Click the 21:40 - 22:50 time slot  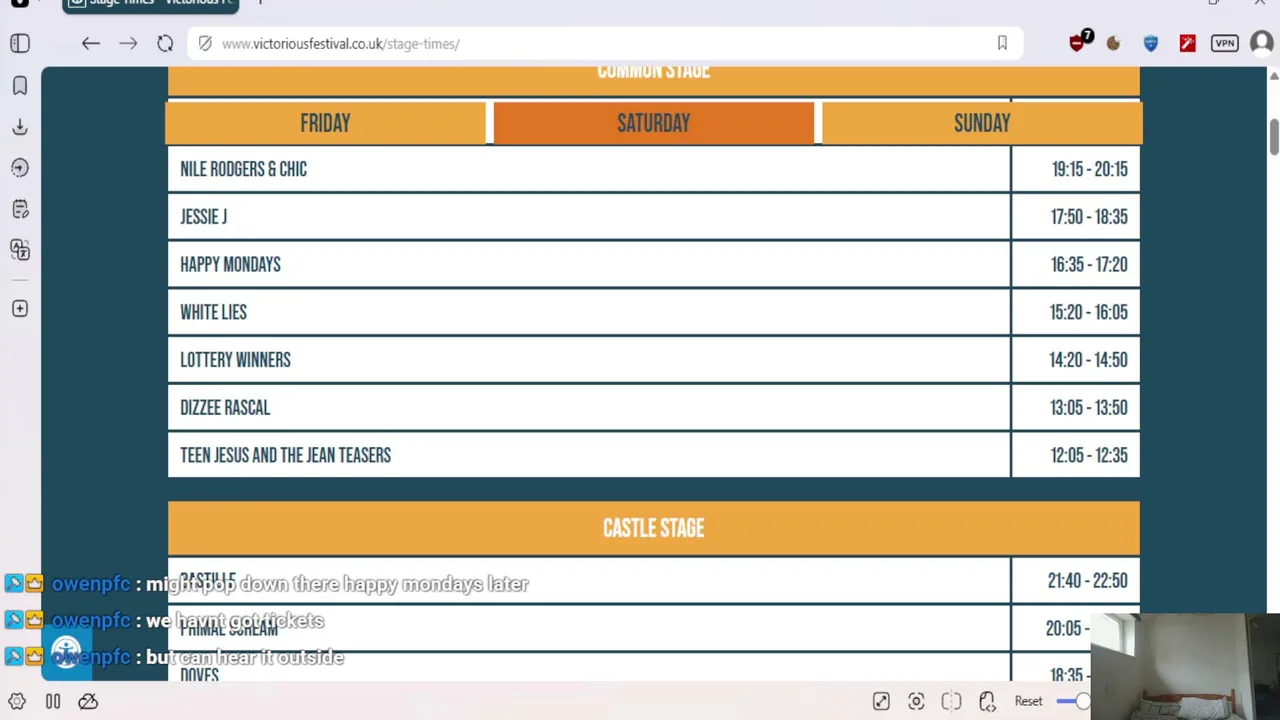[1087, 581]
